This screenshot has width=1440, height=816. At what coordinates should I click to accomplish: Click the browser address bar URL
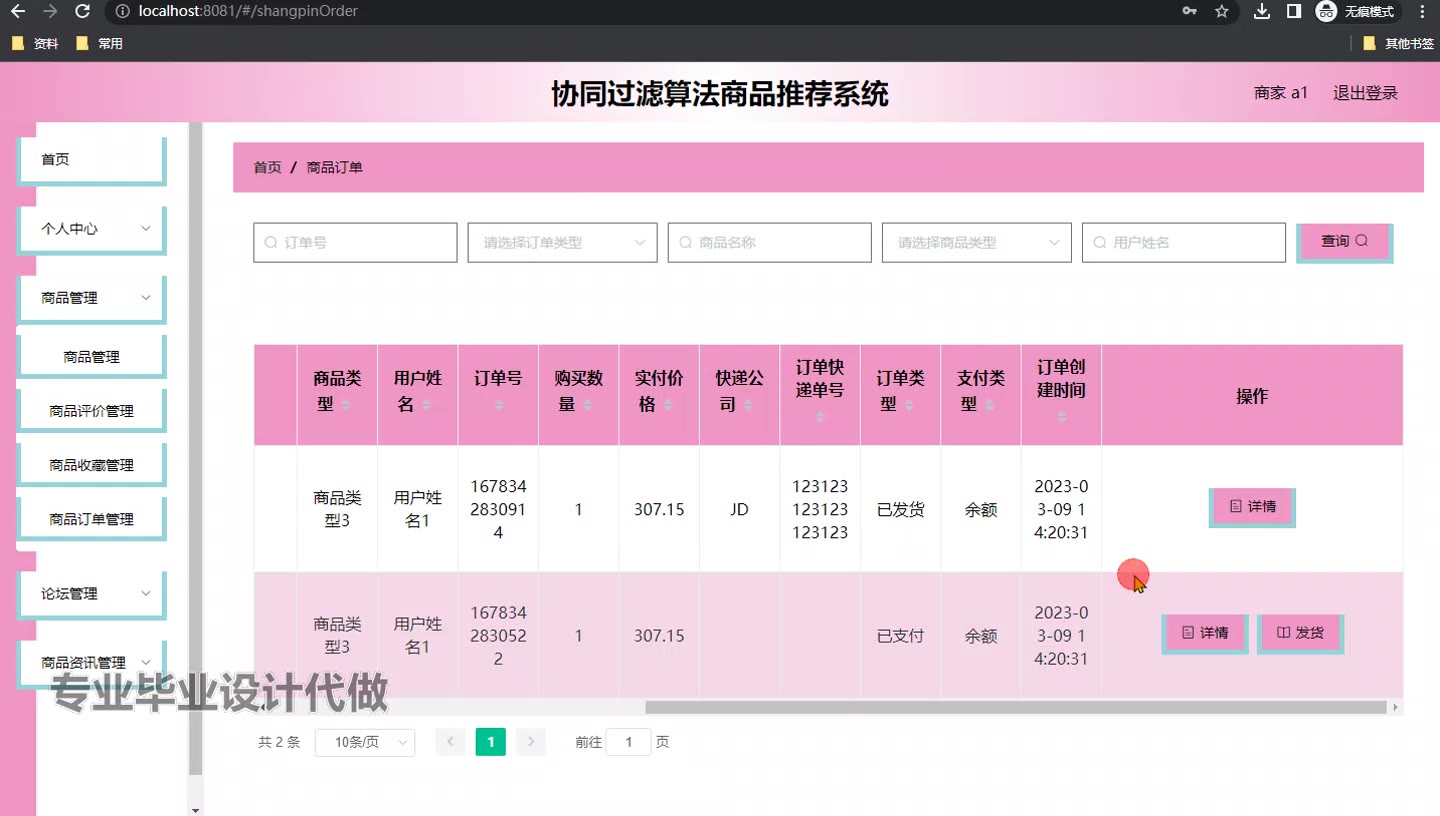[248, 11]
